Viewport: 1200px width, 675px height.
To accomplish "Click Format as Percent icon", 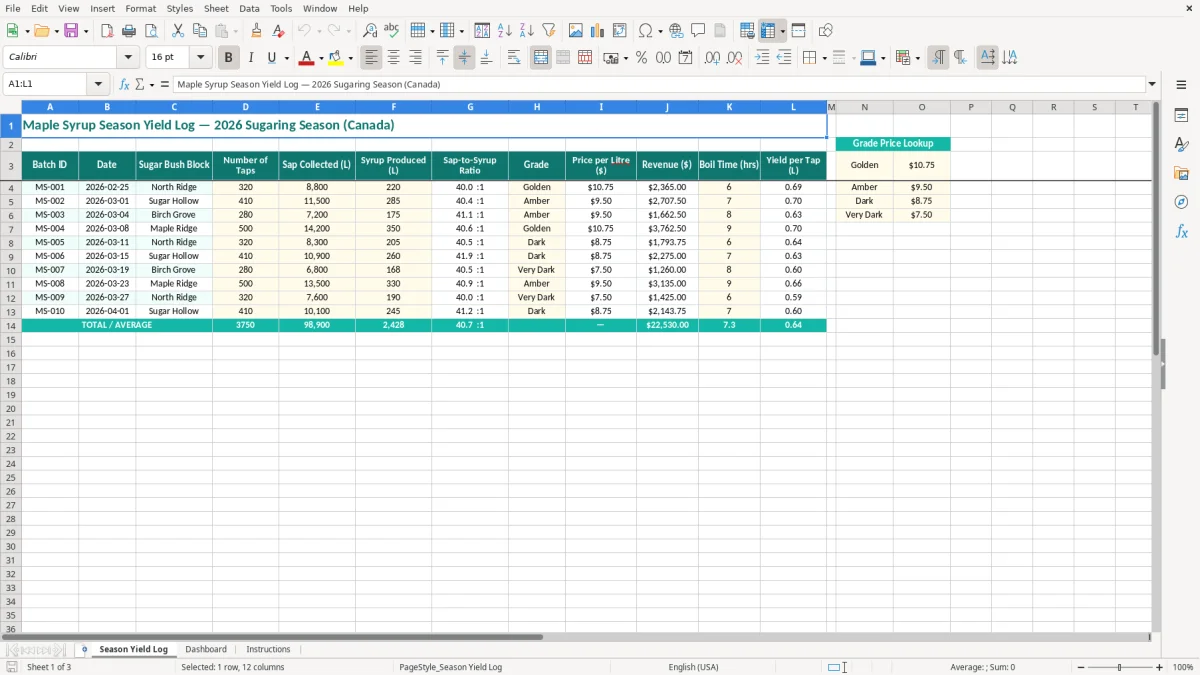I will click(x=641, y=58).
